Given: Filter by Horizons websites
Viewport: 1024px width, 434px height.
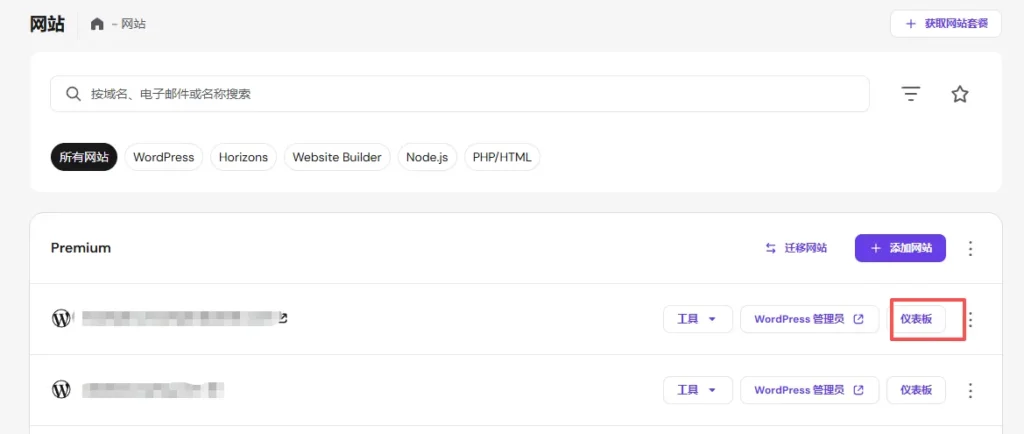Looking at the screenshot, I should click(243, 157).
